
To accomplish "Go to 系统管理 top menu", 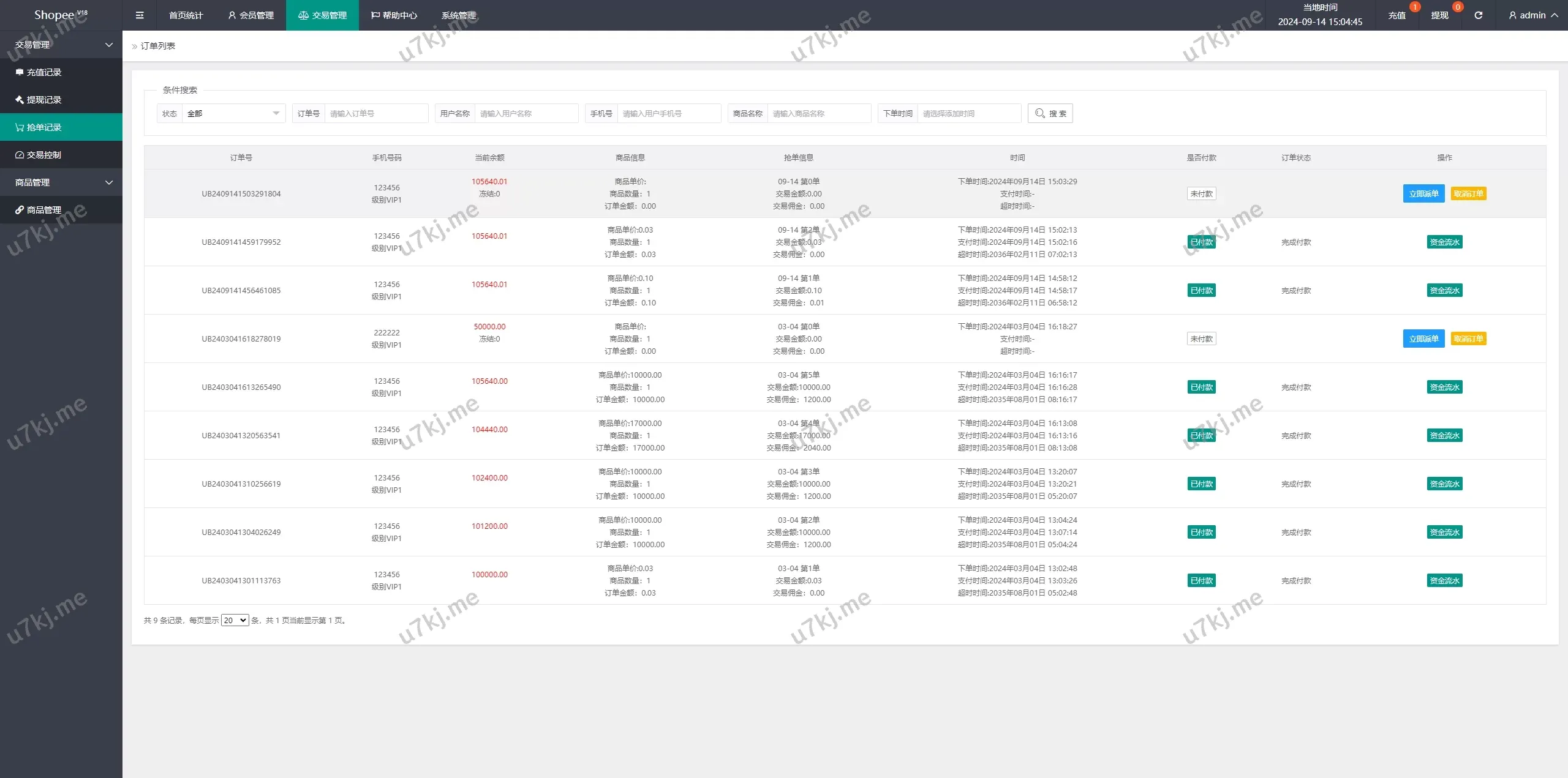I will [458, 15].
